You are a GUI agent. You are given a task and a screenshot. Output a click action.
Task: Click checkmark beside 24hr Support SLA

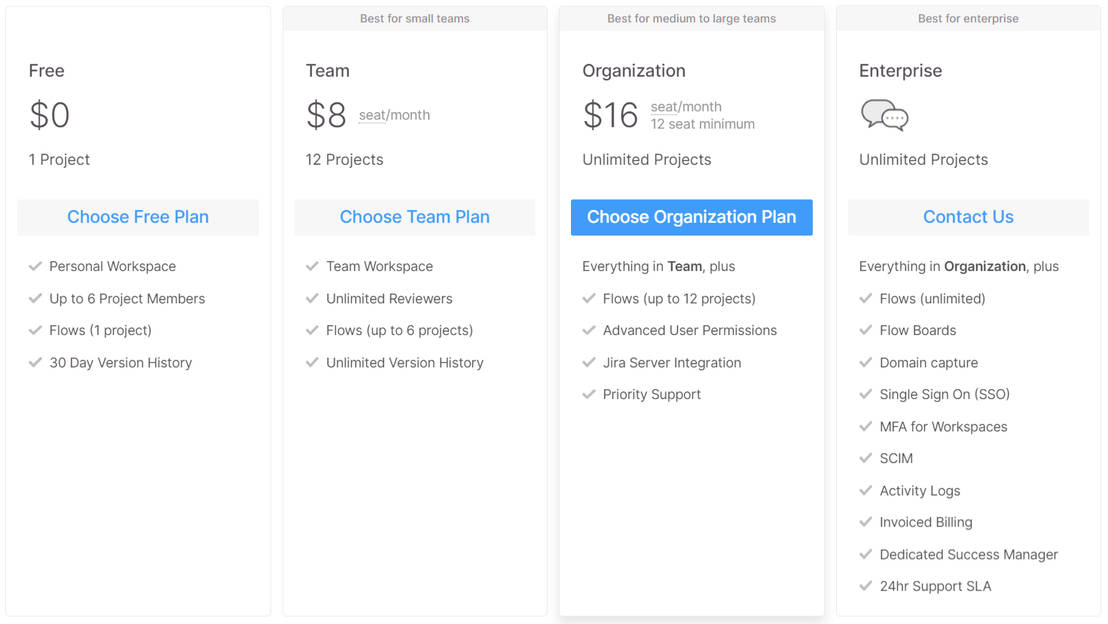[866, 586]
